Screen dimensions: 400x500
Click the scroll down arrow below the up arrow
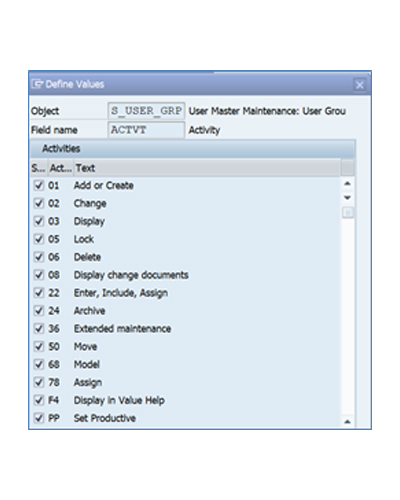click(x=347, y=198)
